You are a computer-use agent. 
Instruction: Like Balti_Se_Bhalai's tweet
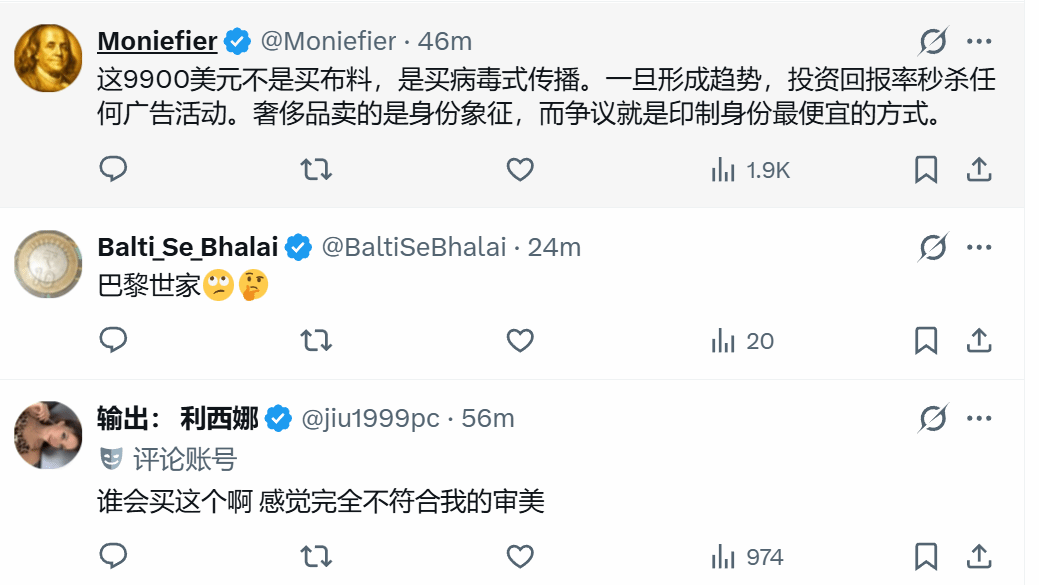520,341
